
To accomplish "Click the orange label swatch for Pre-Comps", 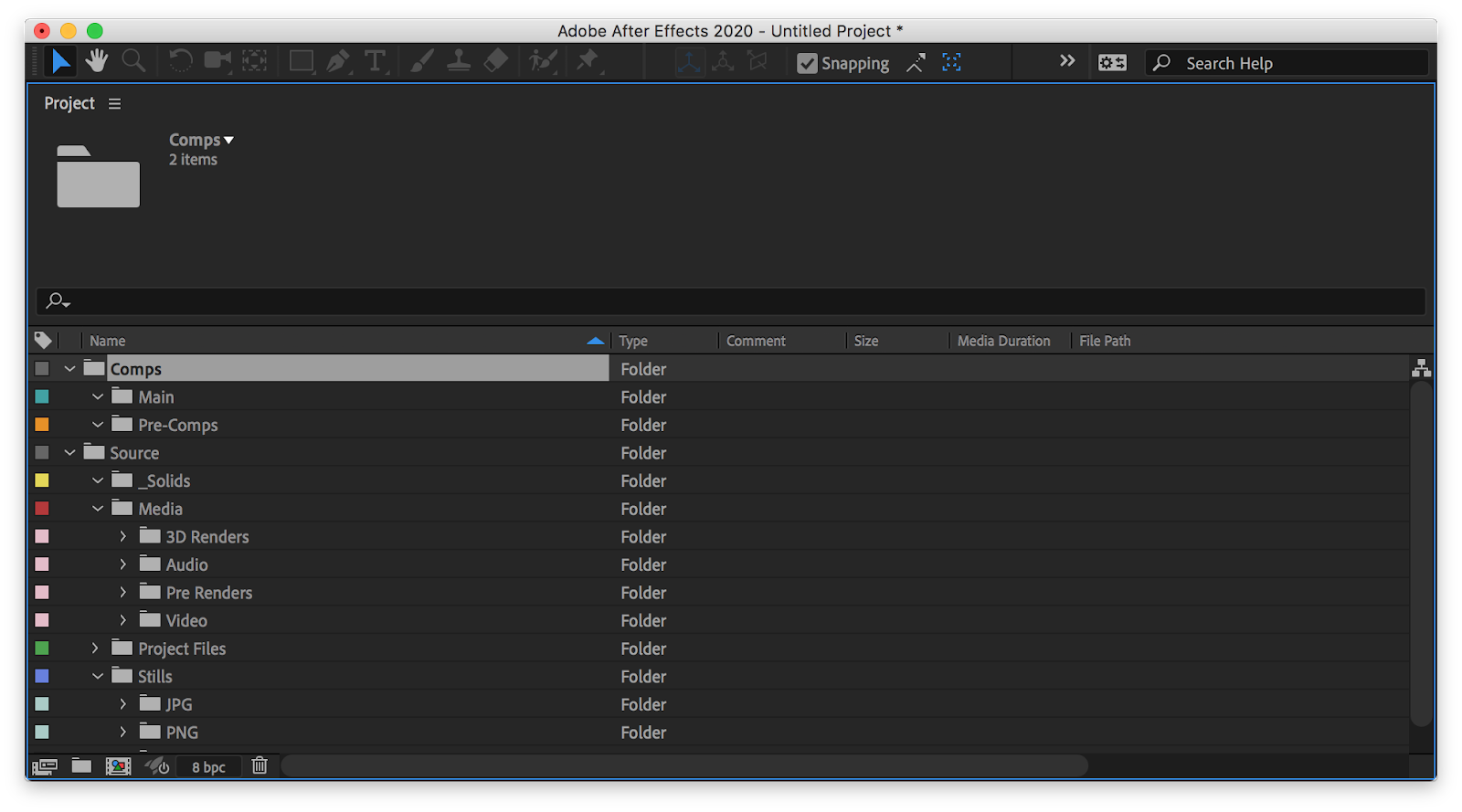I will pyautogui.click(x=42, y=425).
